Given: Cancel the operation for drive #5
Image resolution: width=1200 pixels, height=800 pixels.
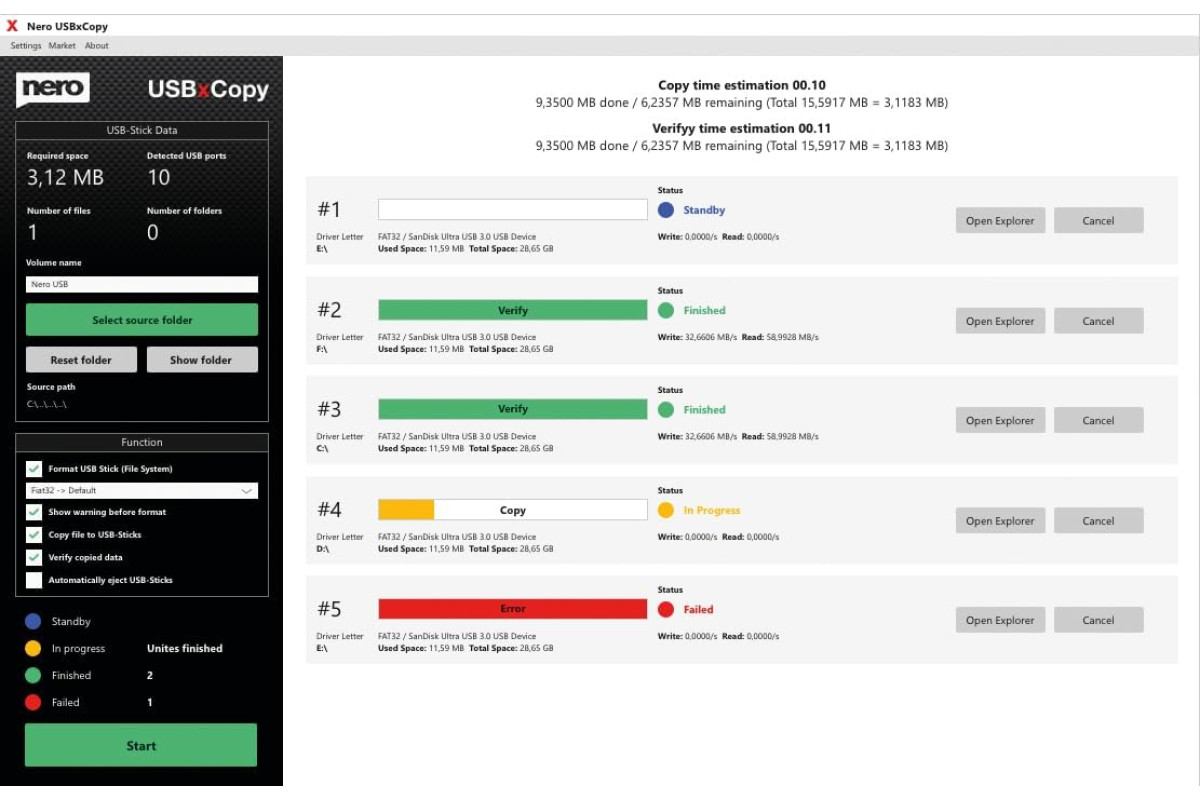Looking at the screenshot, I should [1098, 620].
